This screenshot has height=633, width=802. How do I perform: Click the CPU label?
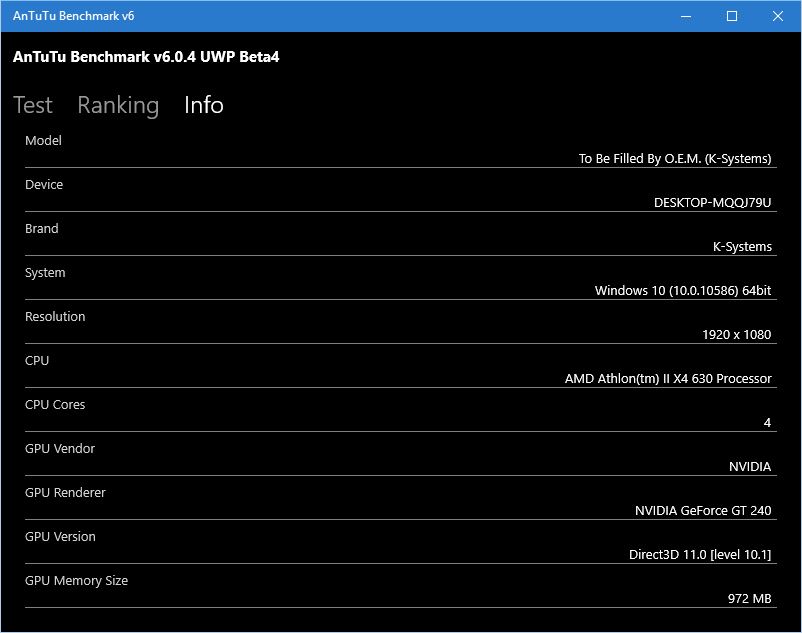tap(37, 360)
